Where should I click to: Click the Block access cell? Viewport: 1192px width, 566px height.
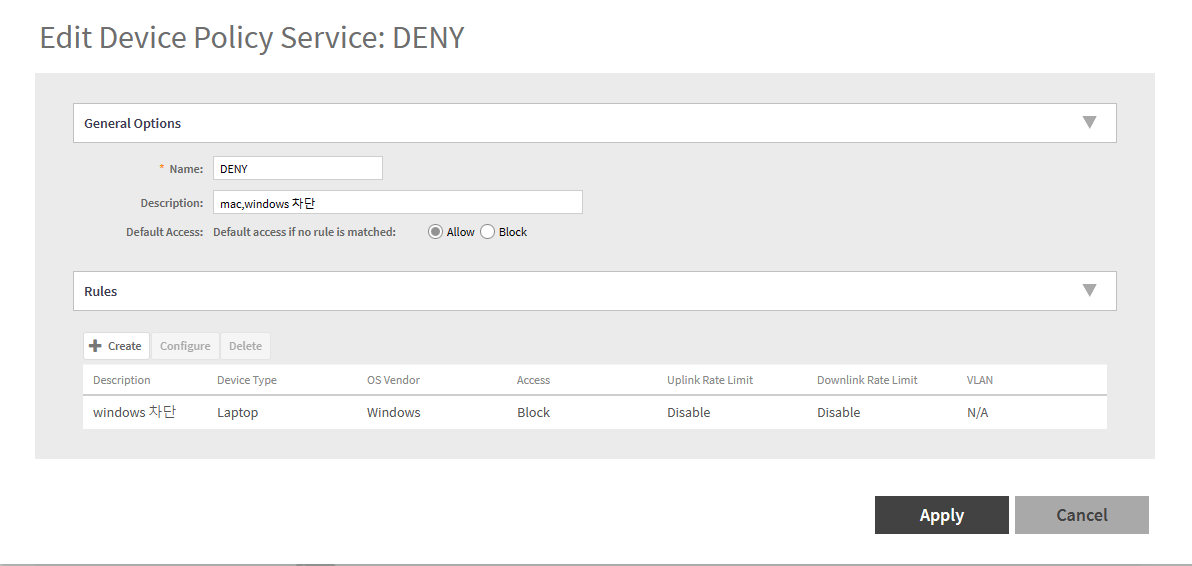pos(533,413)
